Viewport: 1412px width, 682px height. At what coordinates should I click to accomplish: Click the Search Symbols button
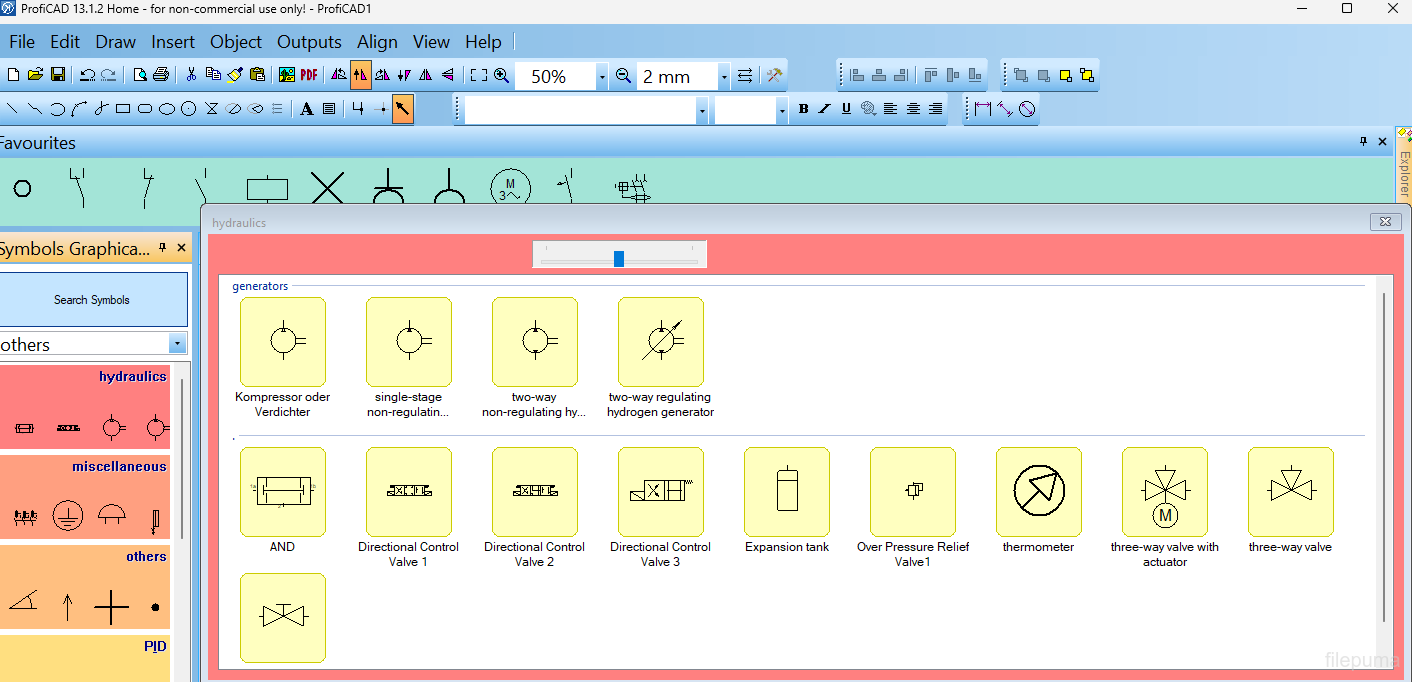[92, 299]
